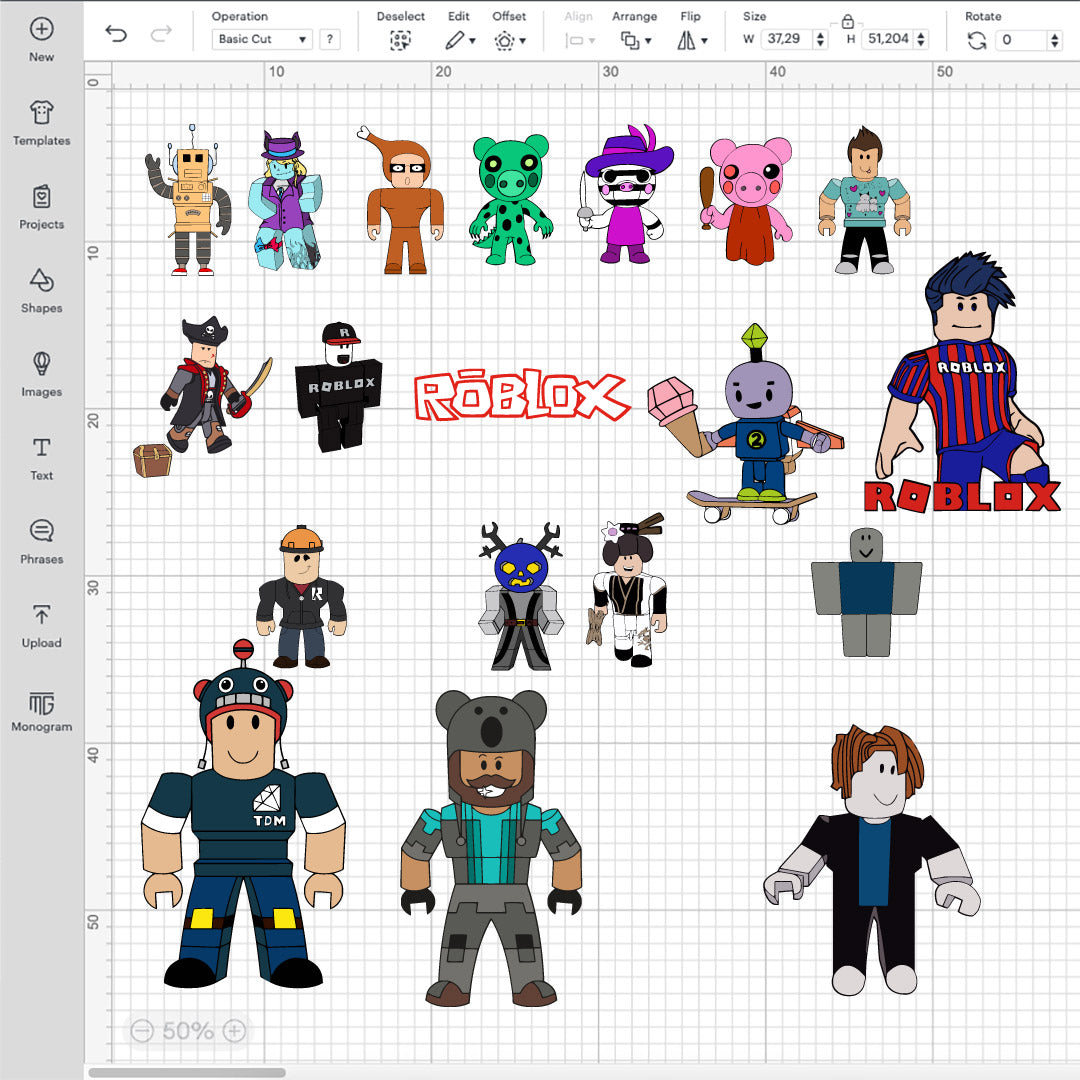The height and width of the screenshot is (1080, 1080).
Task: Open the Projects panel
Action: pos(41,207)
